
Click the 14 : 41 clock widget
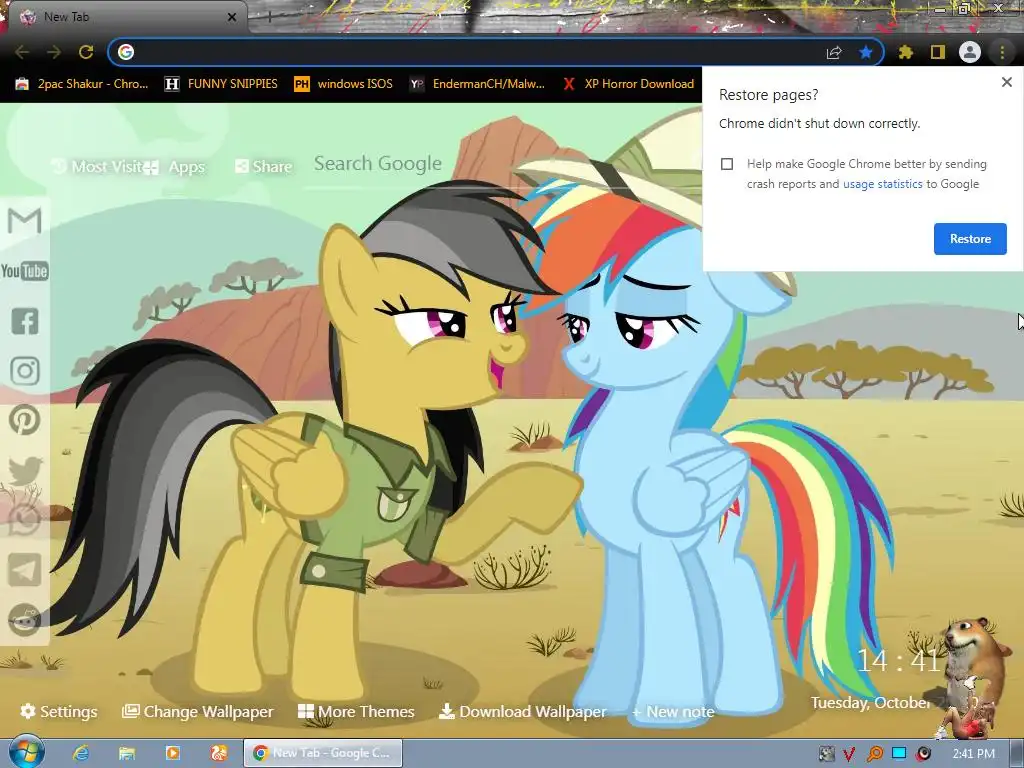(899, 661)
